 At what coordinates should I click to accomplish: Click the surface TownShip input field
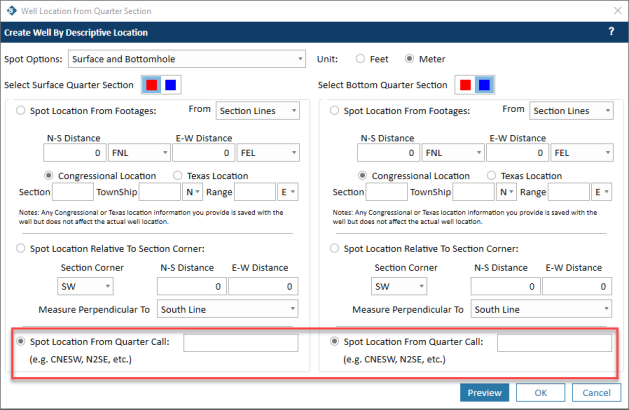[160, 192]
